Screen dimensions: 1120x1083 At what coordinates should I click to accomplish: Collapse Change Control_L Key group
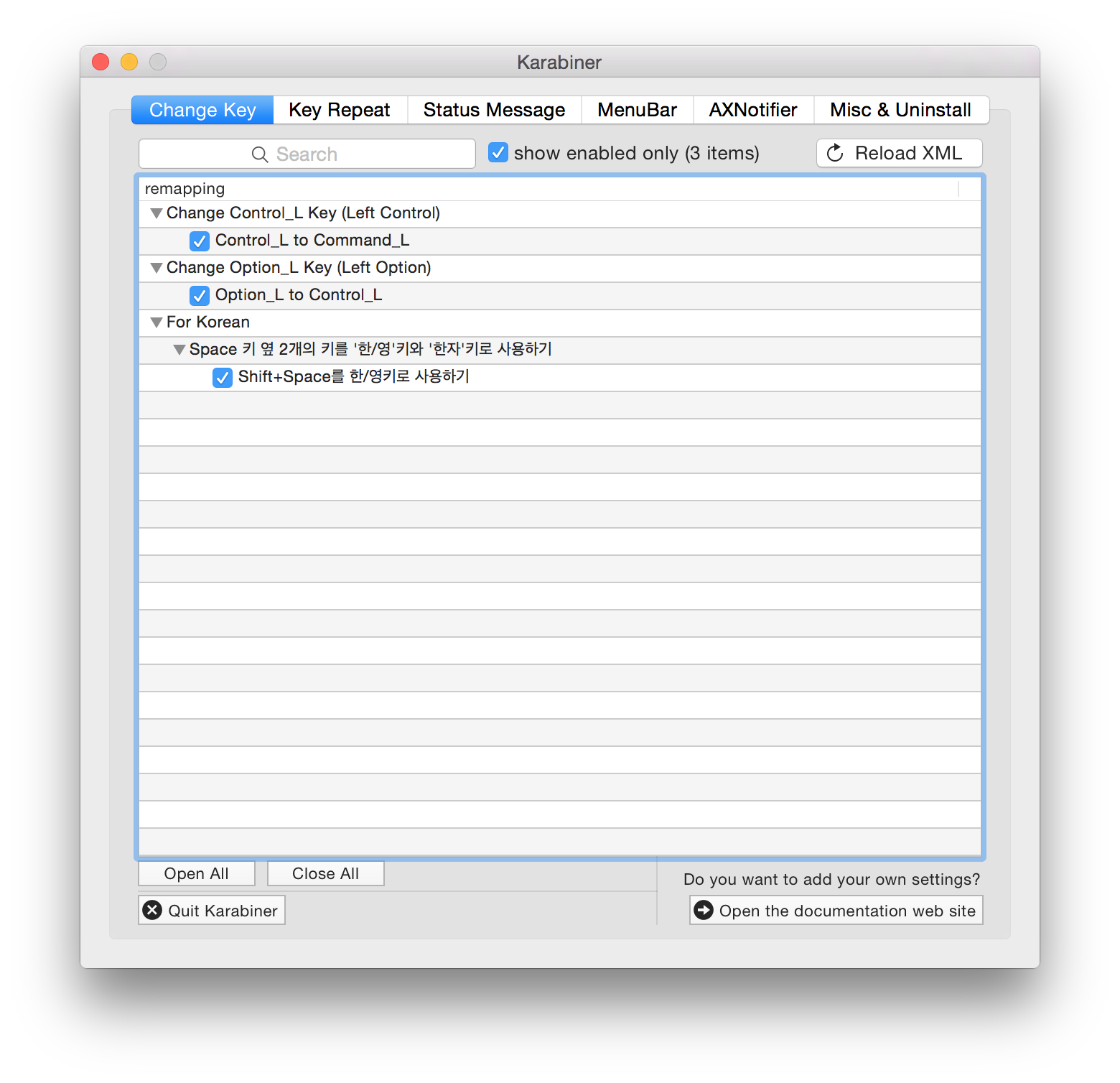tap(156, 213)
